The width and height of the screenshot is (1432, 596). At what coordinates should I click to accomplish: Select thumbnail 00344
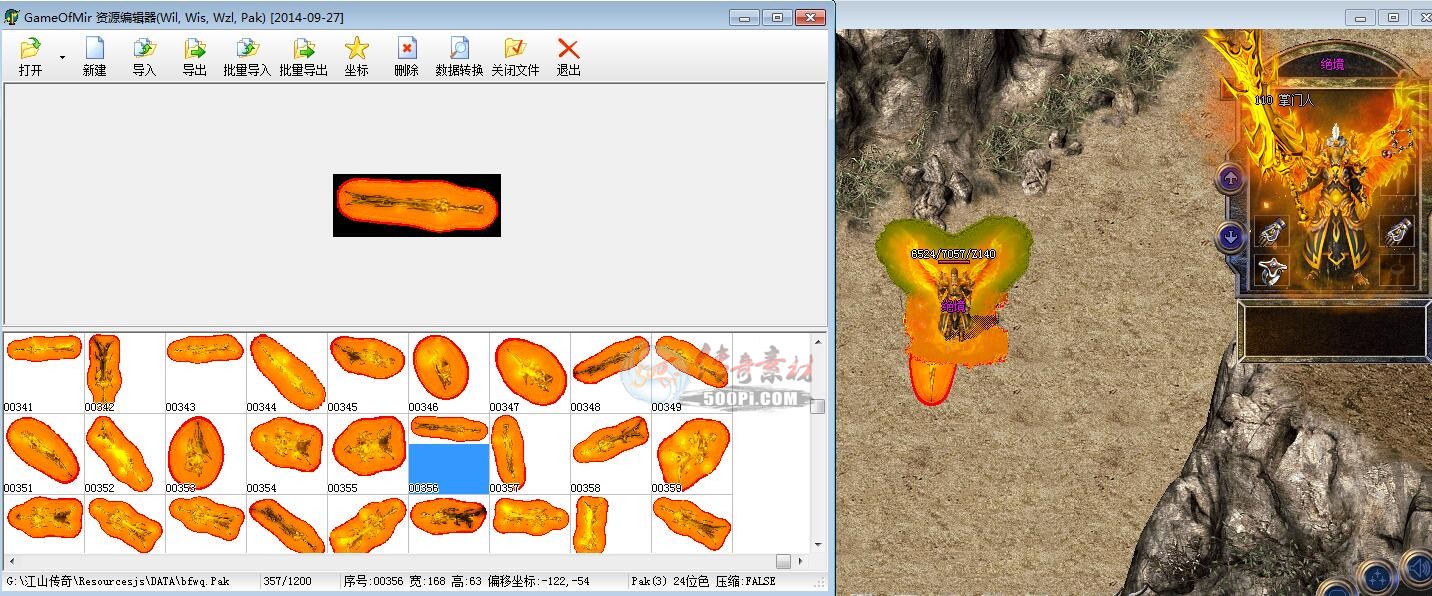coord(286,372)
